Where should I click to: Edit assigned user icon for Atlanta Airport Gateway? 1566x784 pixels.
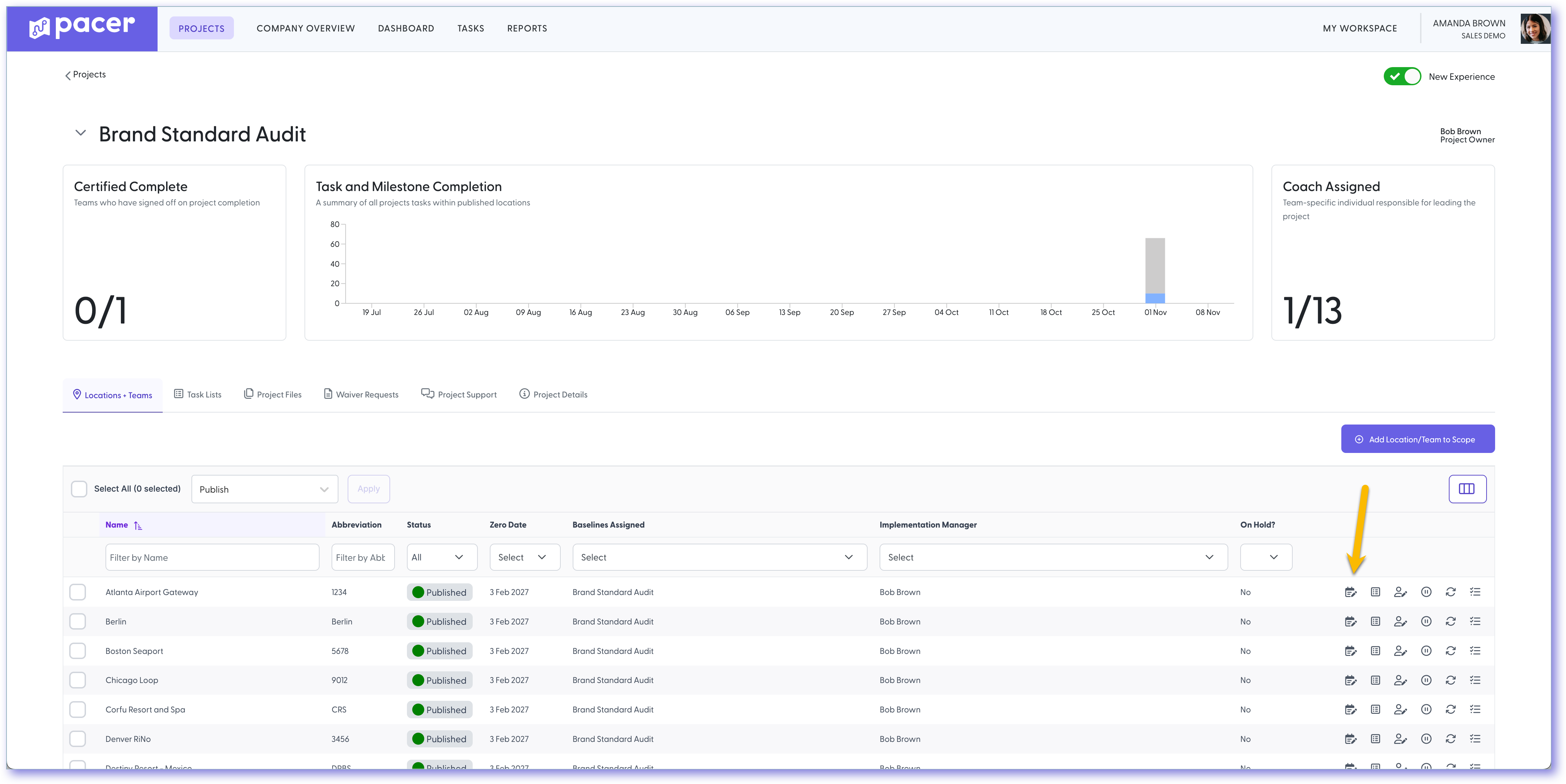pyautogui.click(x=1400, y=592)
